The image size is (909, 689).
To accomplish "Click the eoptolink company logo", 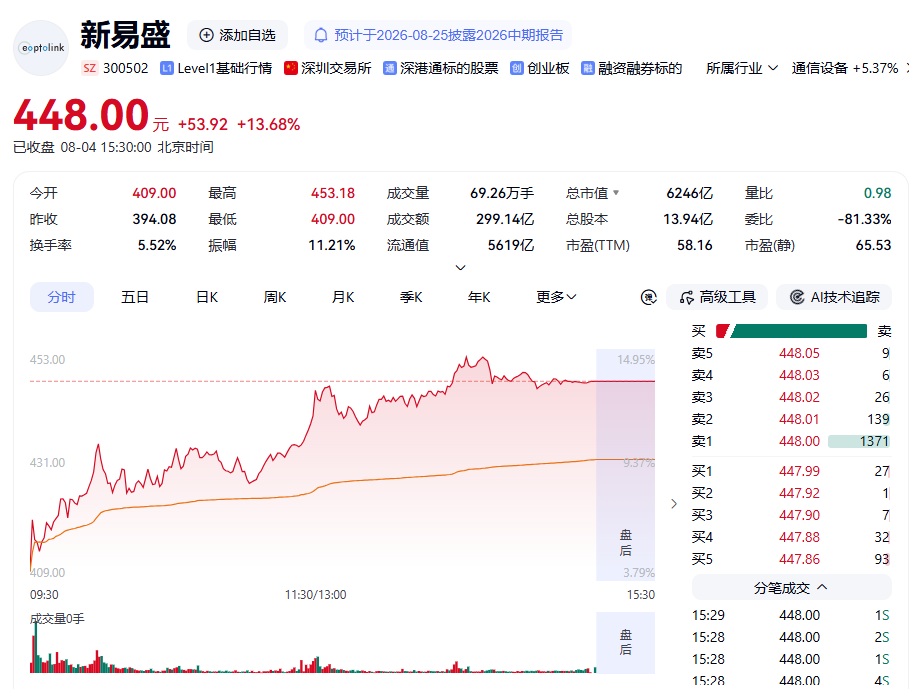I will 41,48.
